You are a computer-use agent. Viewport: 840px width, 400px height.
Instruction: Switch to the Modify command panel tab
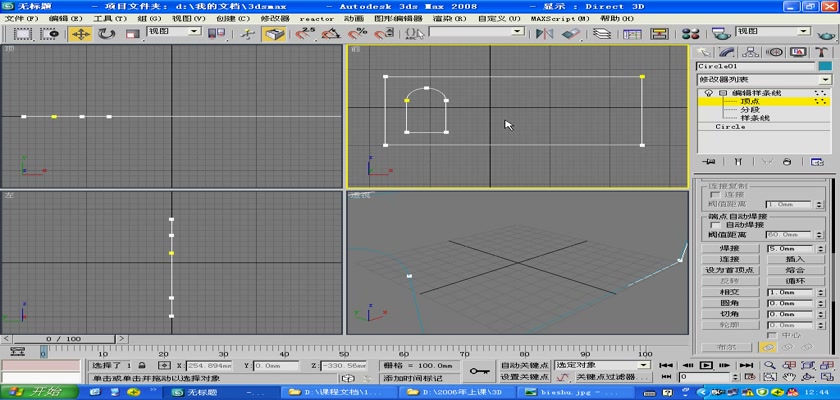coord(726,52)
